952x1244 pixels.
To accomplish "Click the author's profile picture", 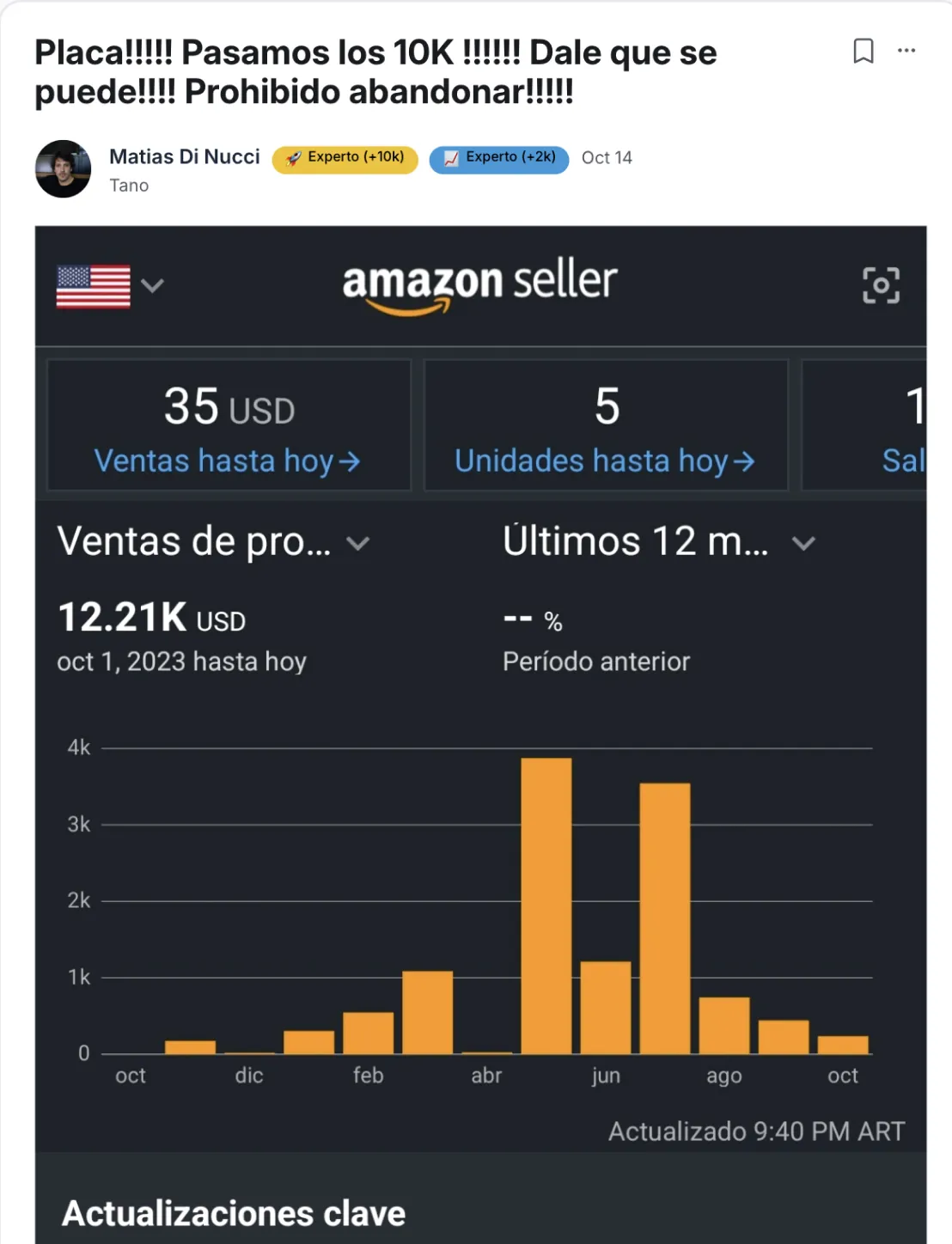I will (x=63, y=168).
